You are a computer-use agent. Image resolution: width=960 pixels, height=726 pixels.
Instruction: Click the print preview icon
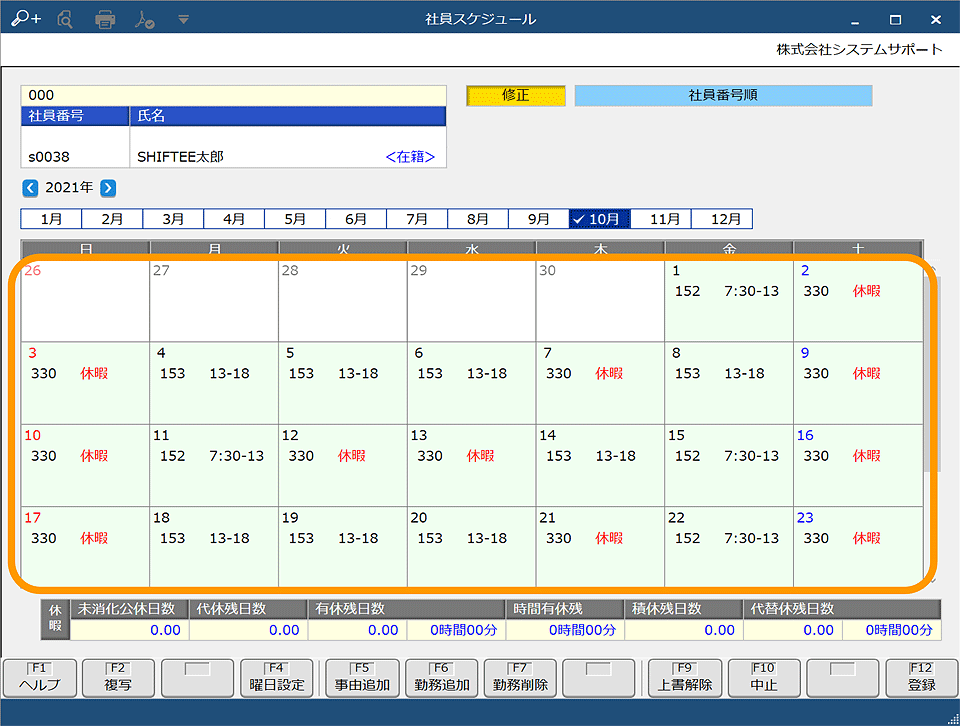click(x=65, y=19)
